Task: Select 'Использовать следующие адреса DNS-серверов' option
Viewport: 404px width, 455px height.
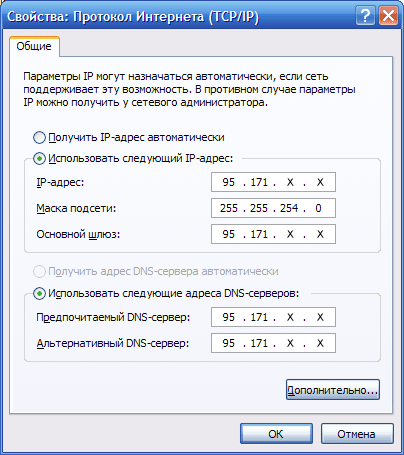Action: (39, 294)
